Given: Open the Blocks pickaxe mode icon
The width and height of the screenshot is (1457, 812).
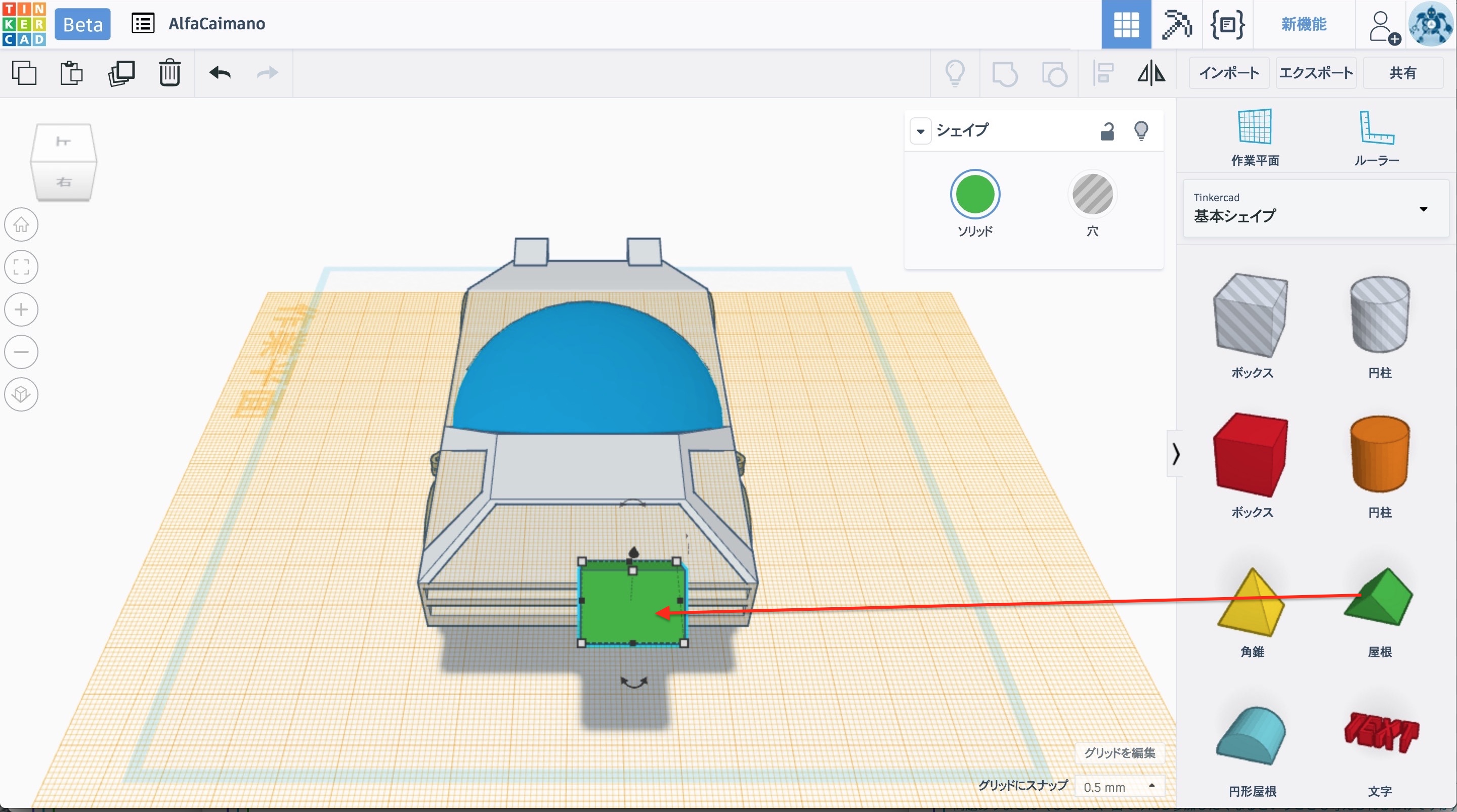Looking at the screenshot, I should click(1176, 24).
